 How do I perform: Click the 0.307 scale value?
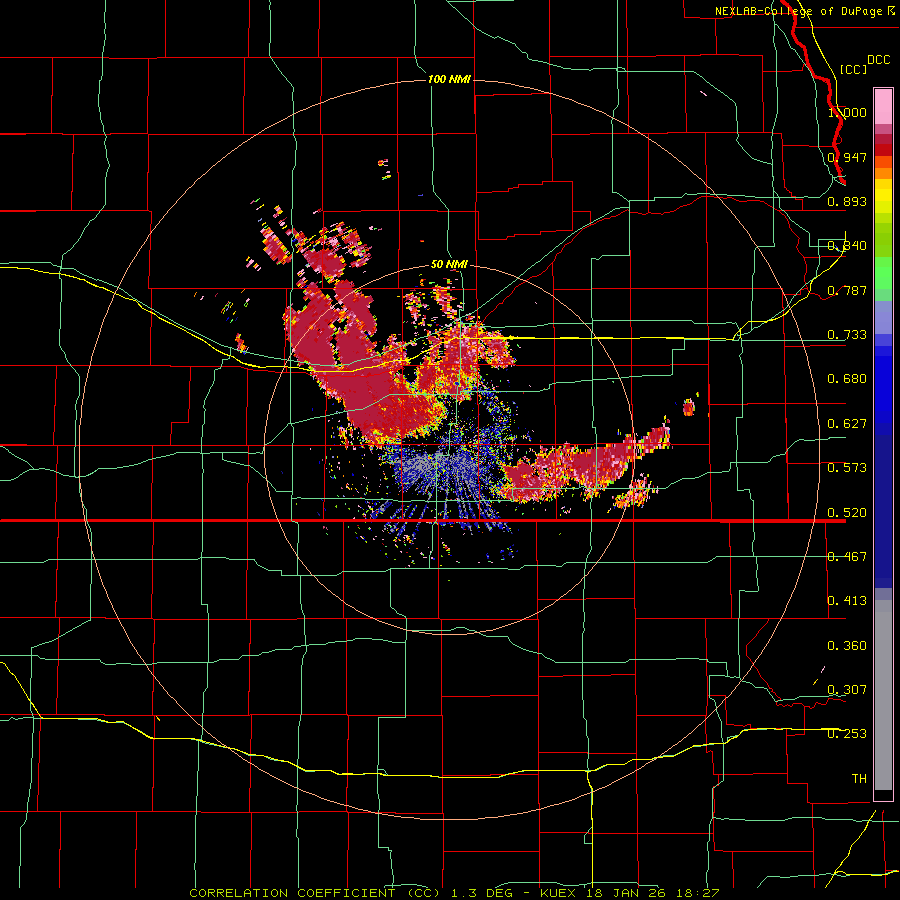847,690
